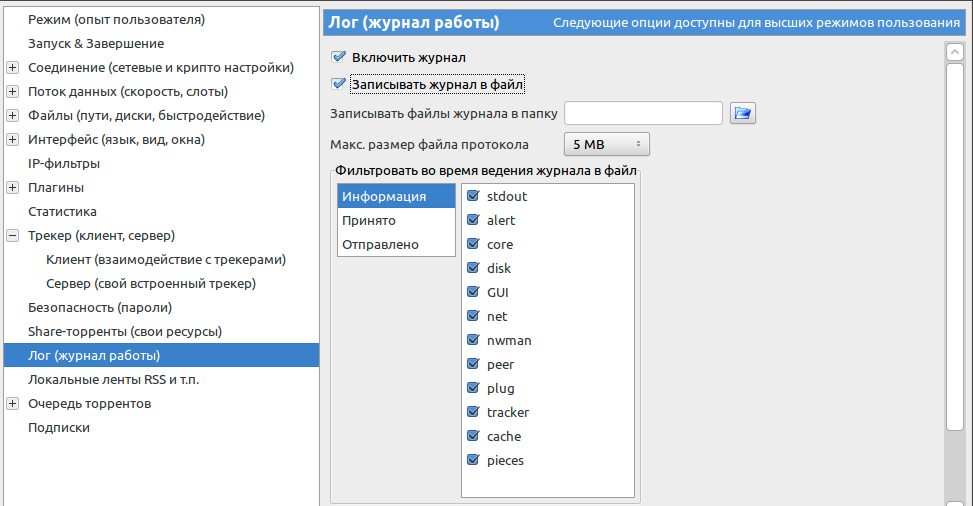Uncheck the disk log filter

point(473,268)
